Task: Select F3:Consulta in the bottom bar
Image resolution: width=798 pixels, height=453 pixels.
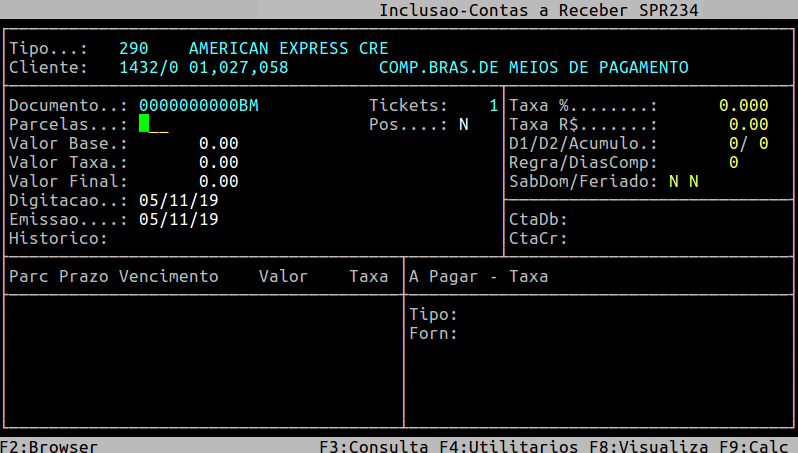Action: 374,446
